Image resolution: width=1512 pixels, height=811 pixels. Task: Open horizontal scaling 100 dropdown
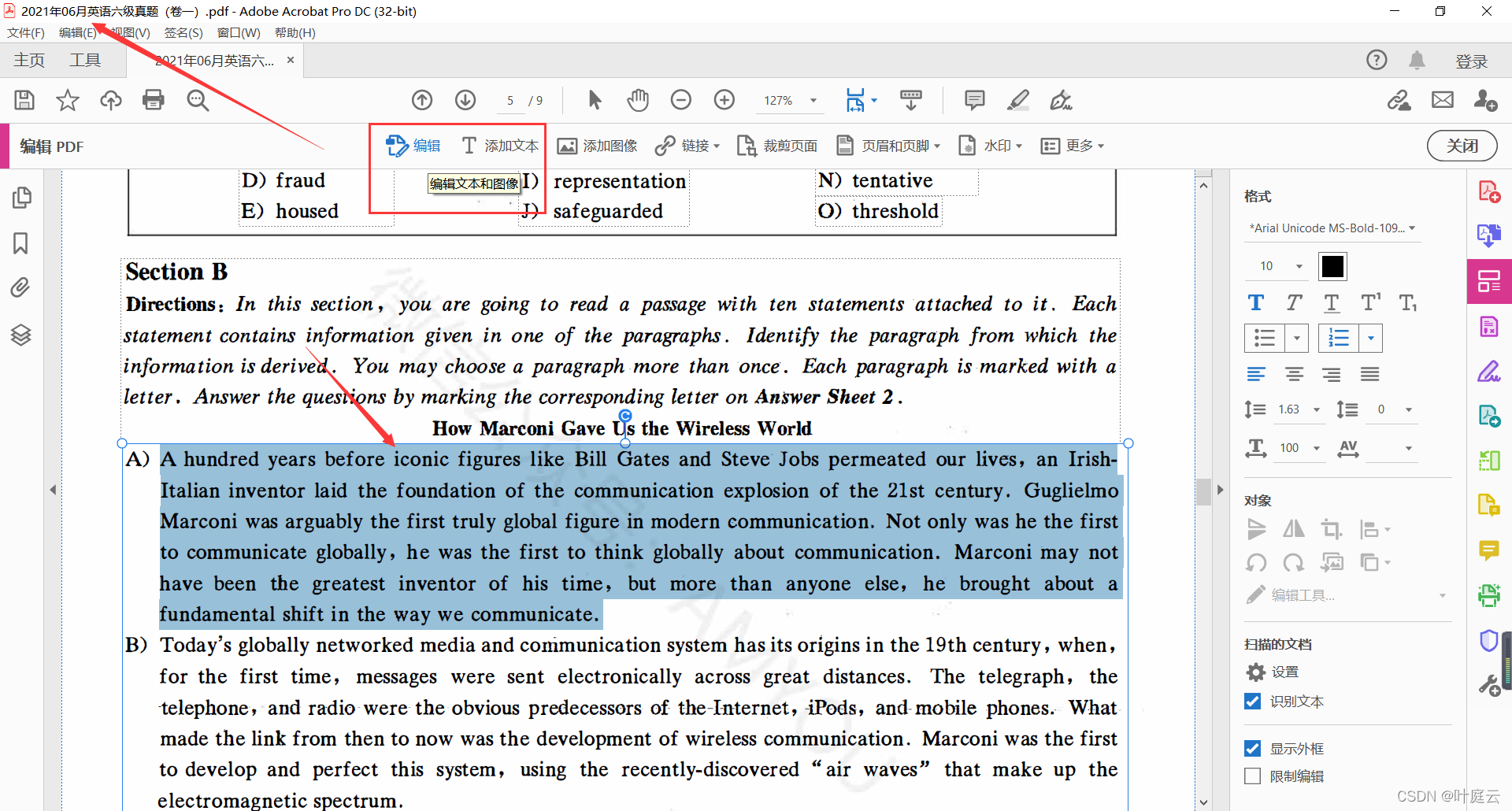[x=1316, y=448]
